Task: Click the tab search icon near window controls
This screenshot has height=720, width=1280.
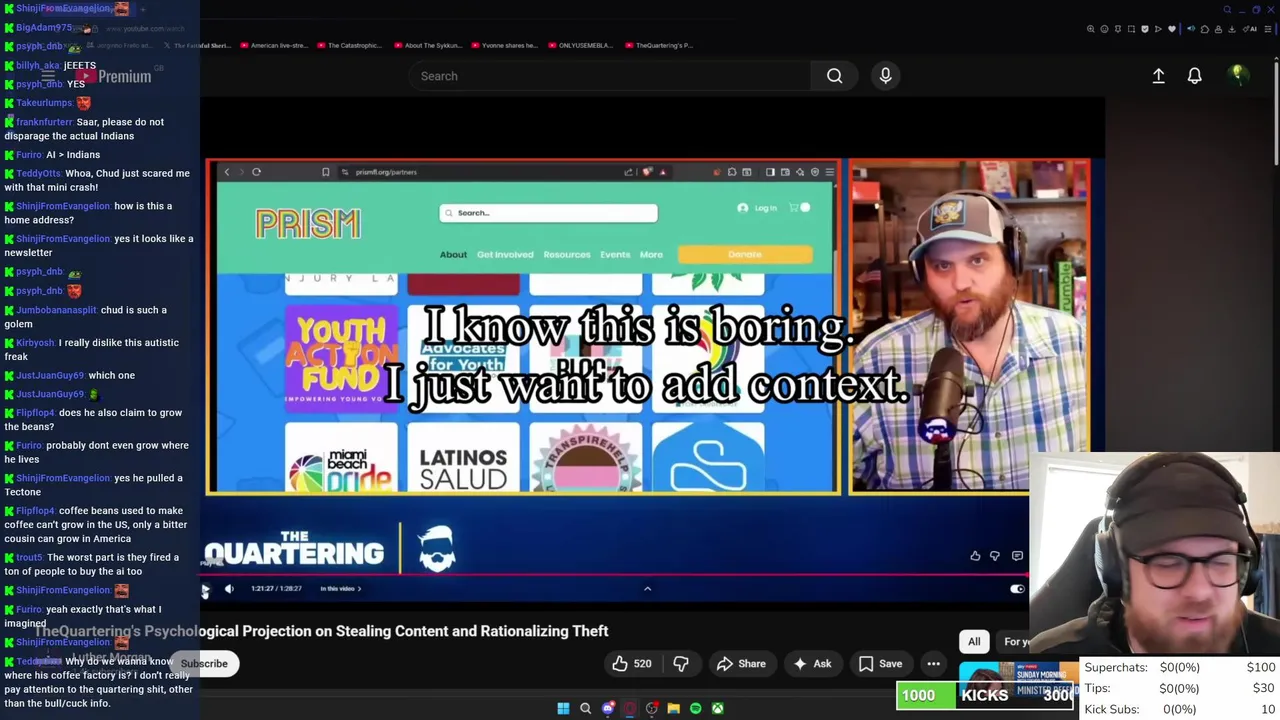Action: point(1227,10)
